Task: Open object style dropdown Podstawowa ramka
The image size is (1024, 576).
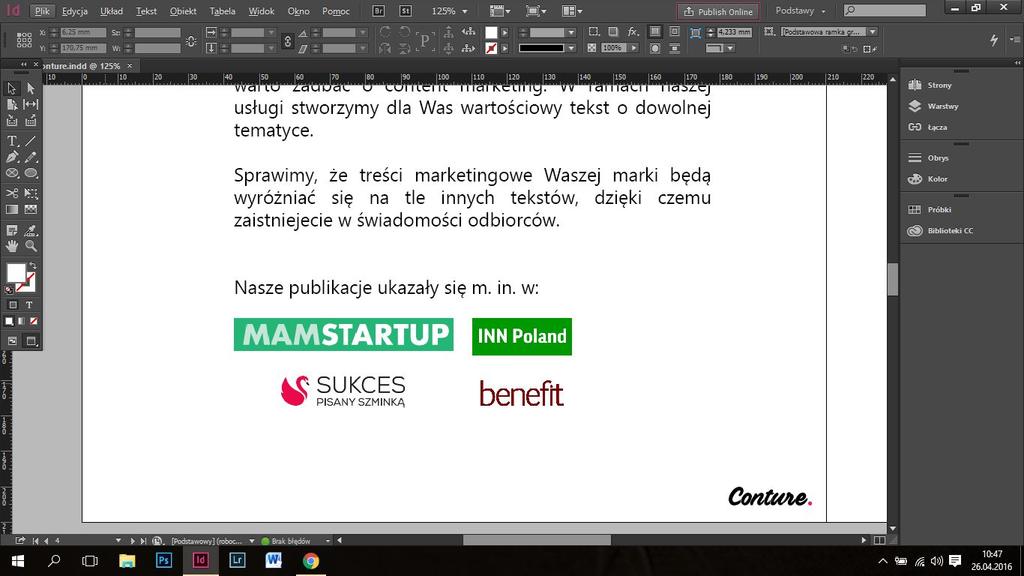Action: [872, 31]
